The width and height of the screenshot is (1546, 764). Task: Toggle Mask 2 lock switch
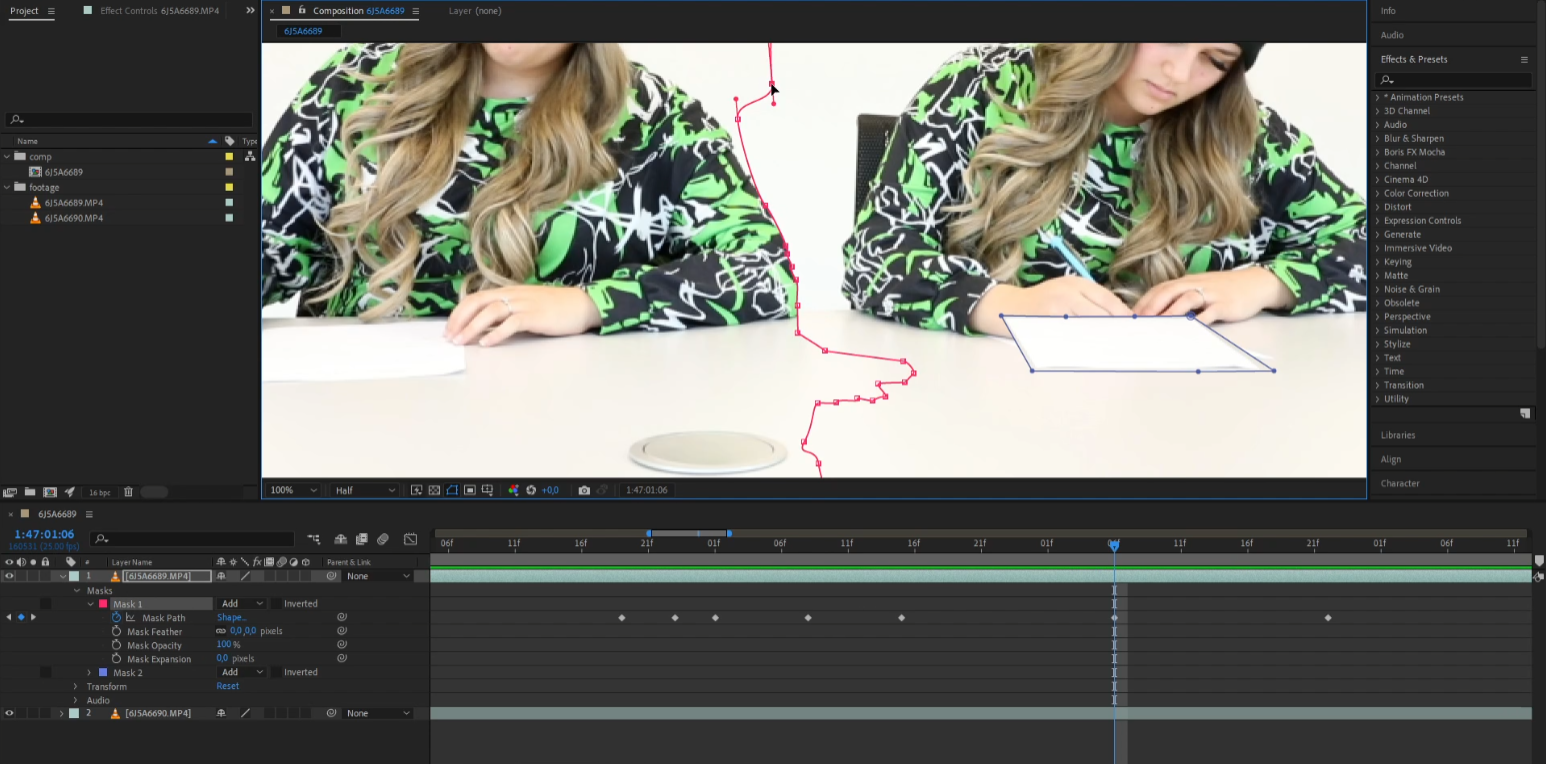pos(45,672)
